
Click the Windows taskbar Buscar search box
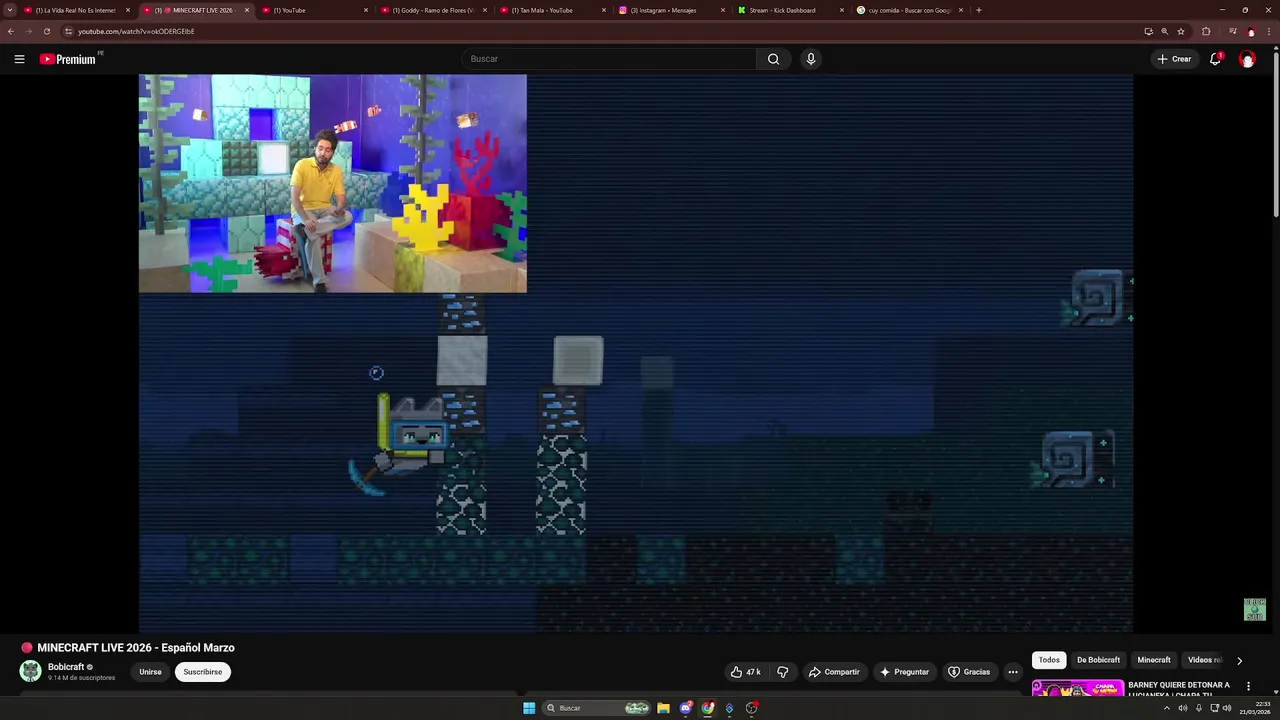pyautogui.click(x=596, y=708)
